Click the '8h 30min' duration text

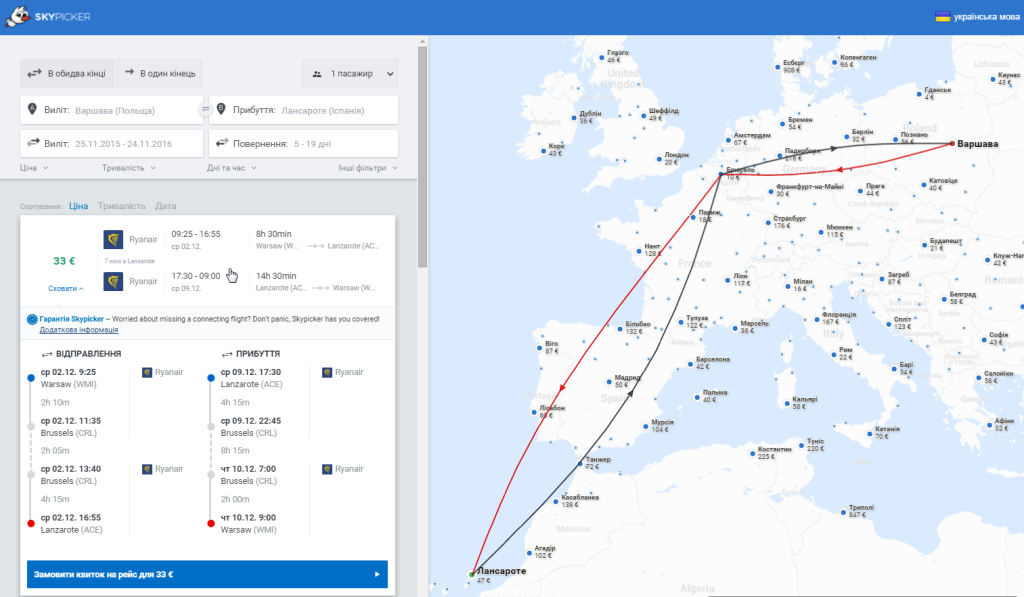point(274,234)
